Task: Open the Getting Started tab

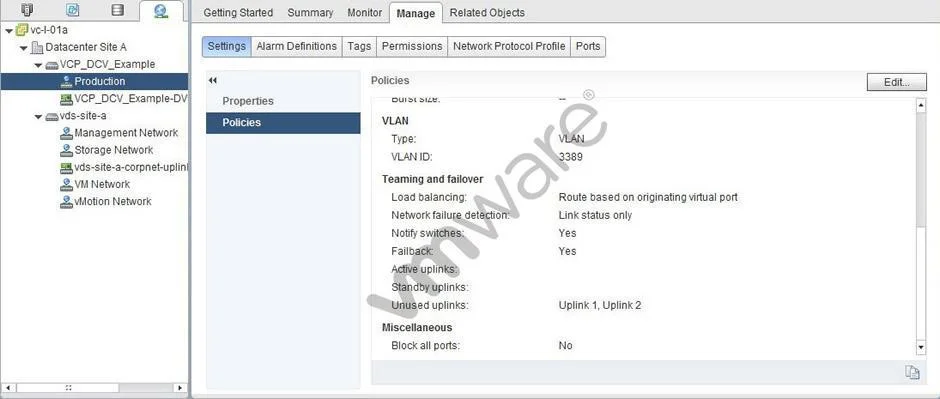Action: click(238, 13)
